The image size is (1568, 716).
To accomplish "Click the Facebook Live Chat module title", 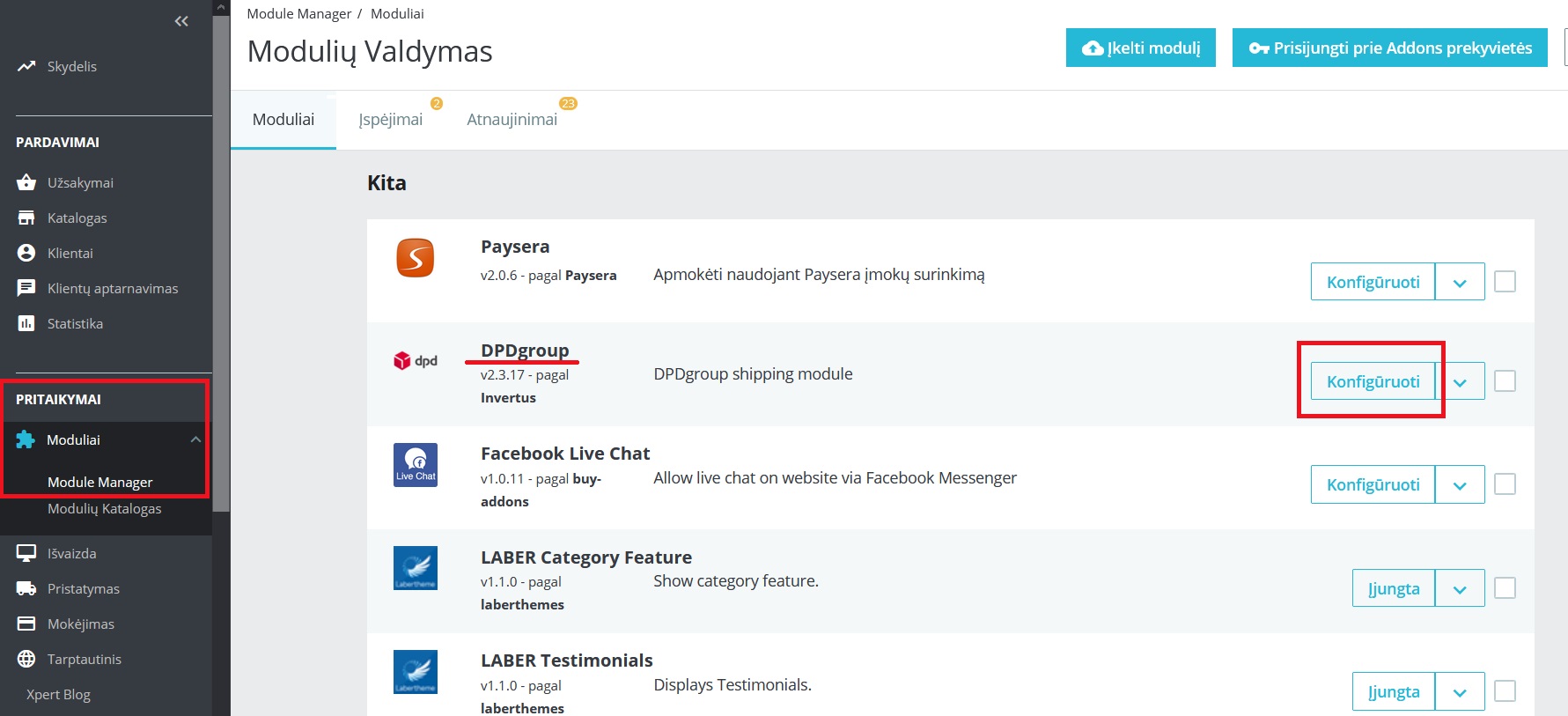I will click(565, 454).
